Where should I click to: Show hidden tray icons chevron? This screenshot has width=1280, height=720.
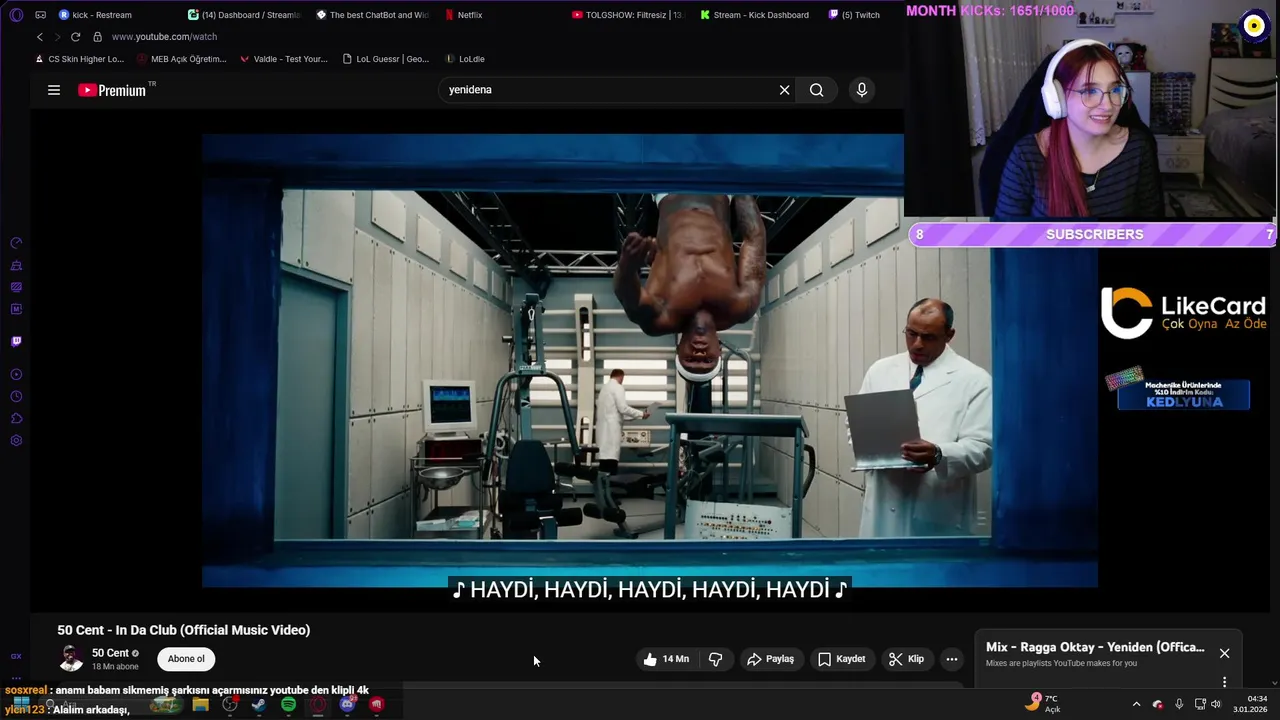[x=1136, y=704]
